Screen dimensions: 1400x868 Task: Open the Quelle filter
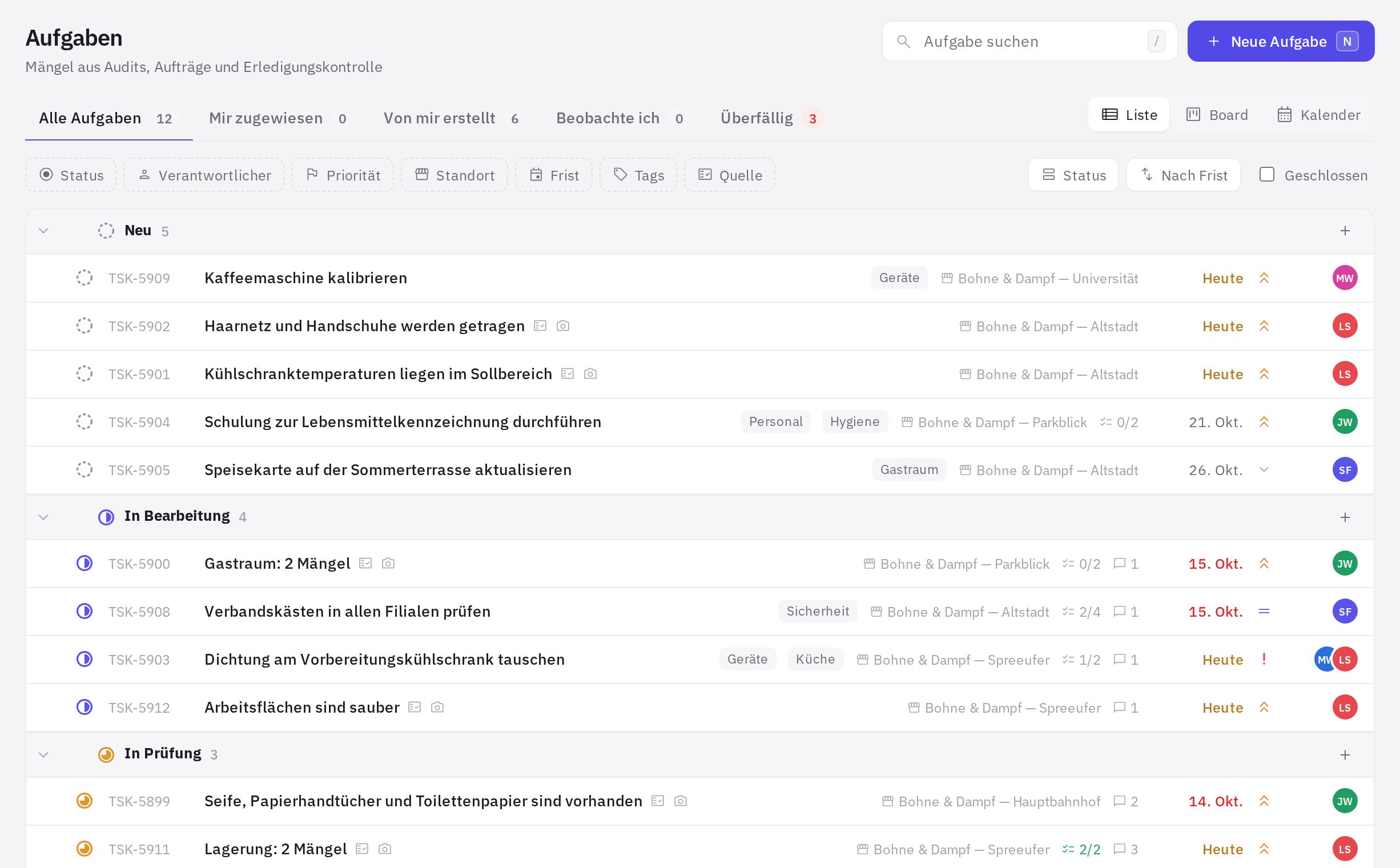pyautogui.click(x=730, y=175)
